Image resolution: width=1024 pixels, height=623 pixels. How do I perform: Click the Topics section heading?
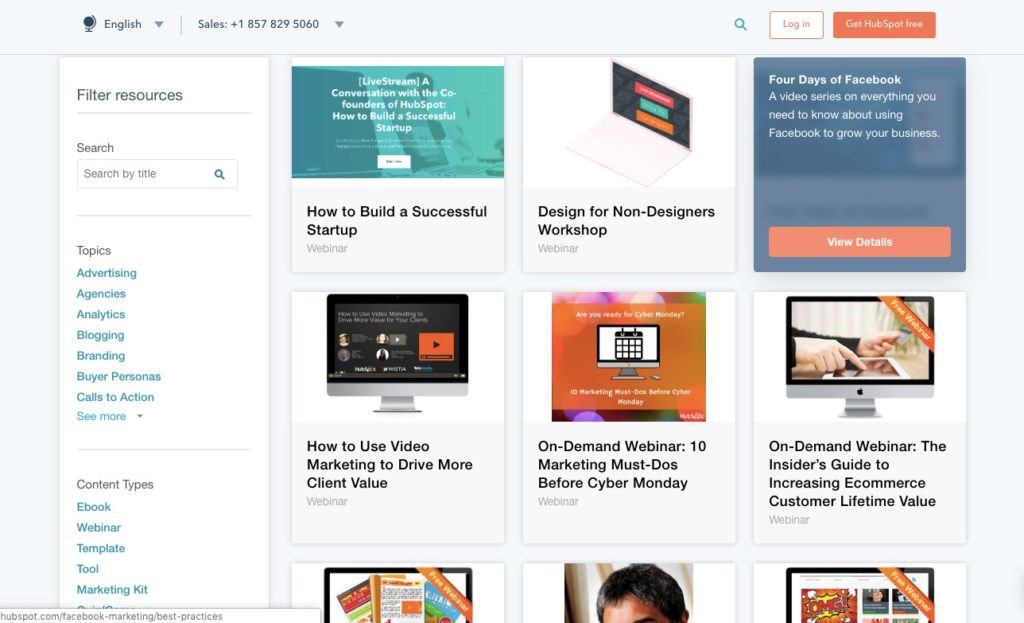click(93, 251)
